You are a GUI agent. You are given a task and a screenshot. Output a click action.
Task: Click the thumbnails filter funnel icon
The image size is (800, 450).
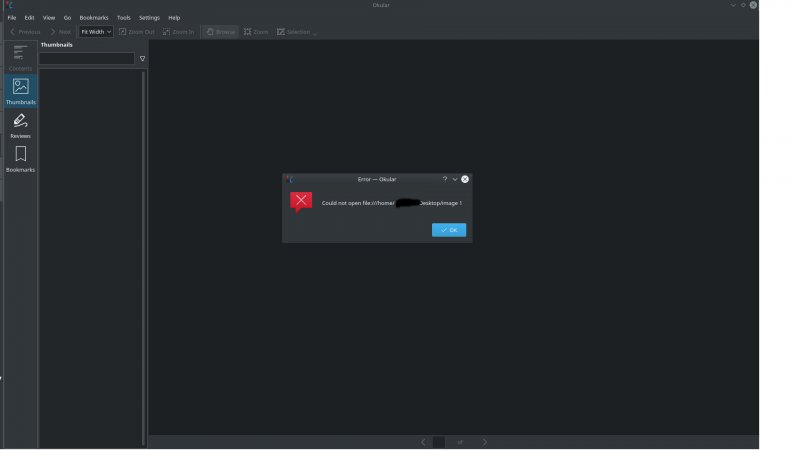pyautogui.click(x=142, y=59)
